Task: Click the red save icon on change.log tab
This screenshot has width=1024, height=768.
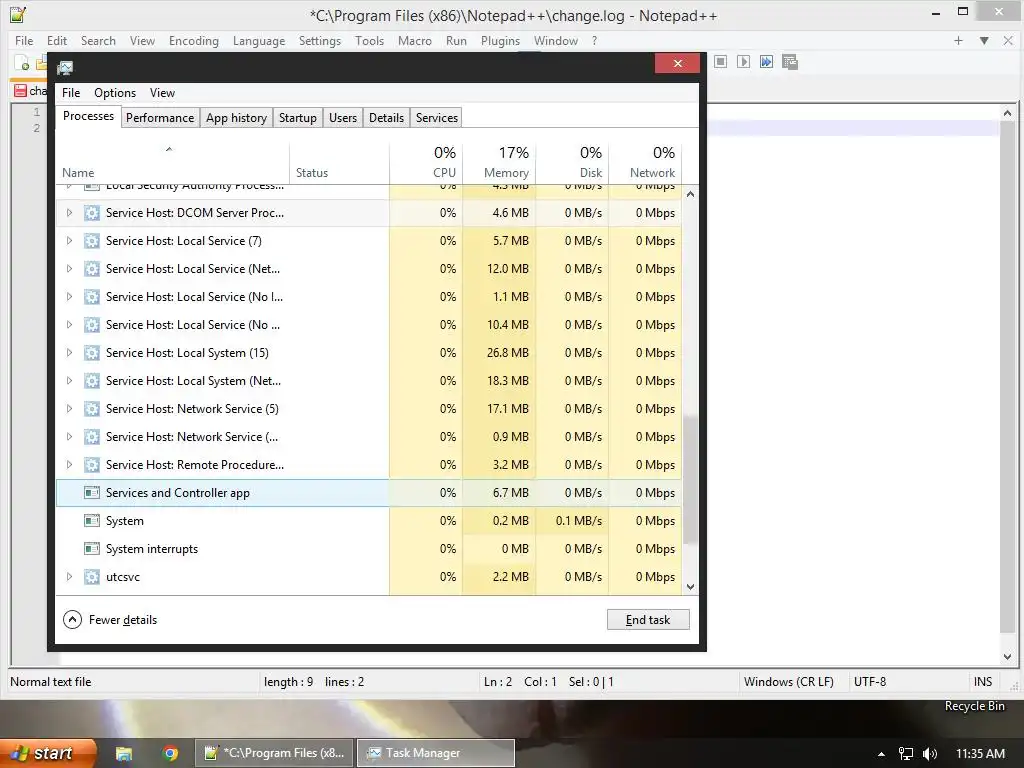Action: [x=20, y=91]
